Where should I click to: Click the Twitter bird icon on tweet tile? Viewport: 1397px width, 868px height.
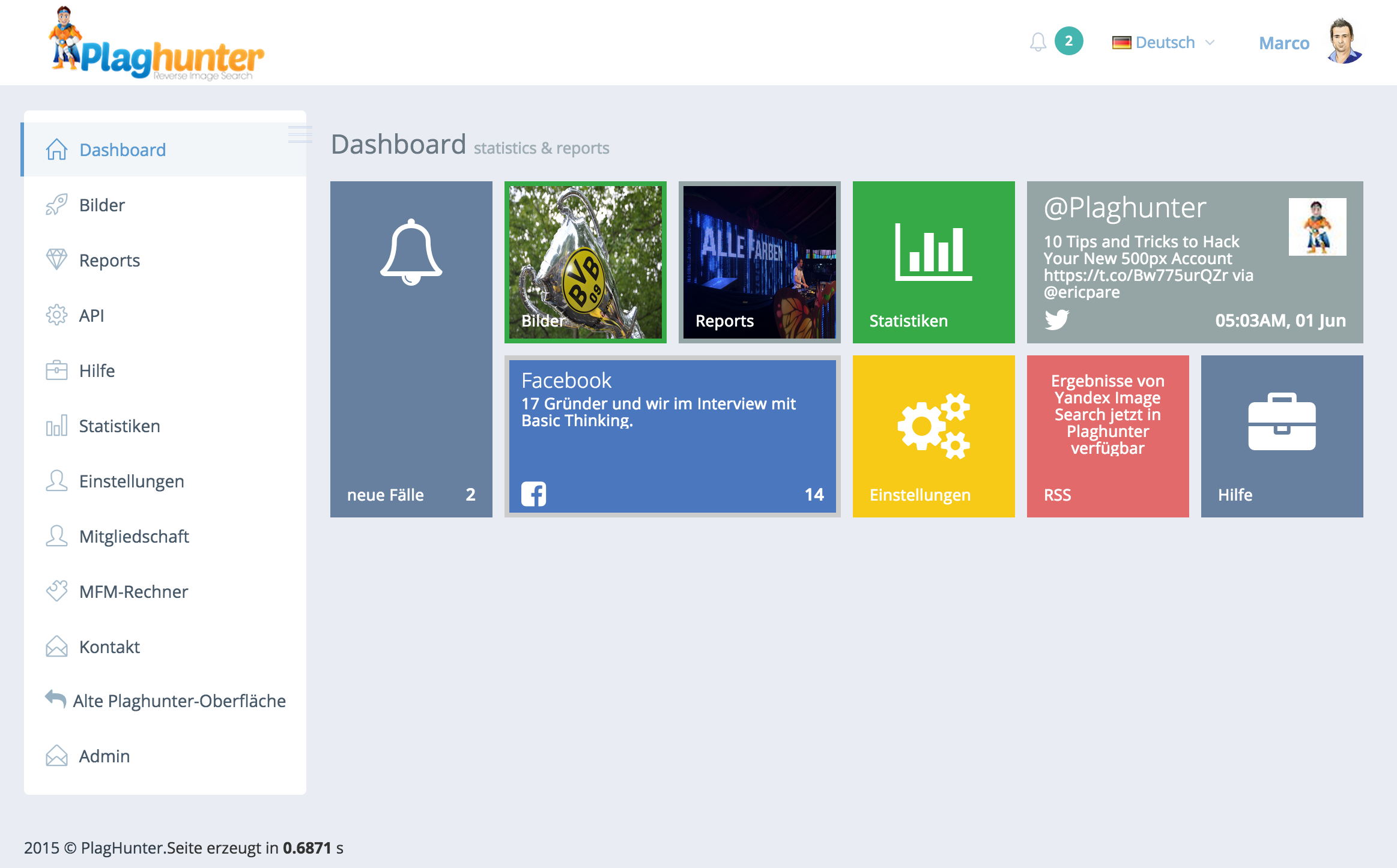point(1057,319)
